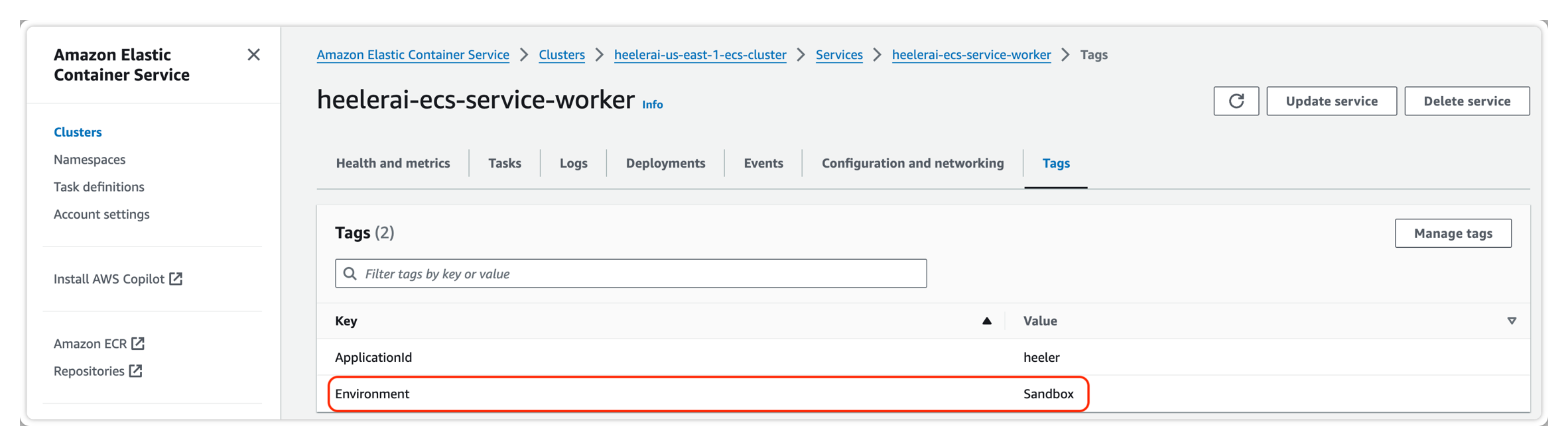1568x446 pixels.
Task: Click Repositories link text in sidebar
Action: click(89, 371)
